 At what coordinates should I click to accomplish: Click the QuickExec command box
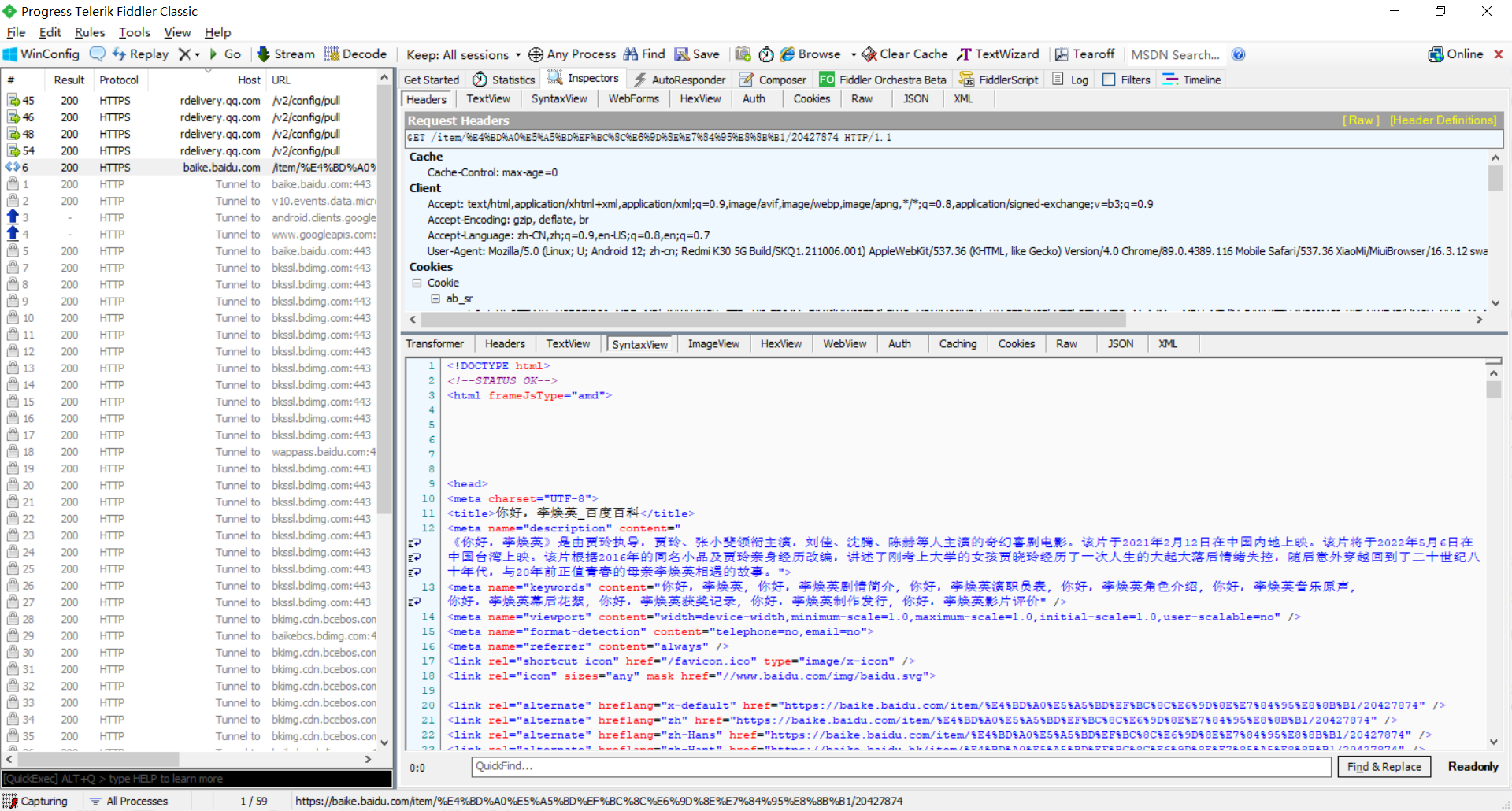196,779
